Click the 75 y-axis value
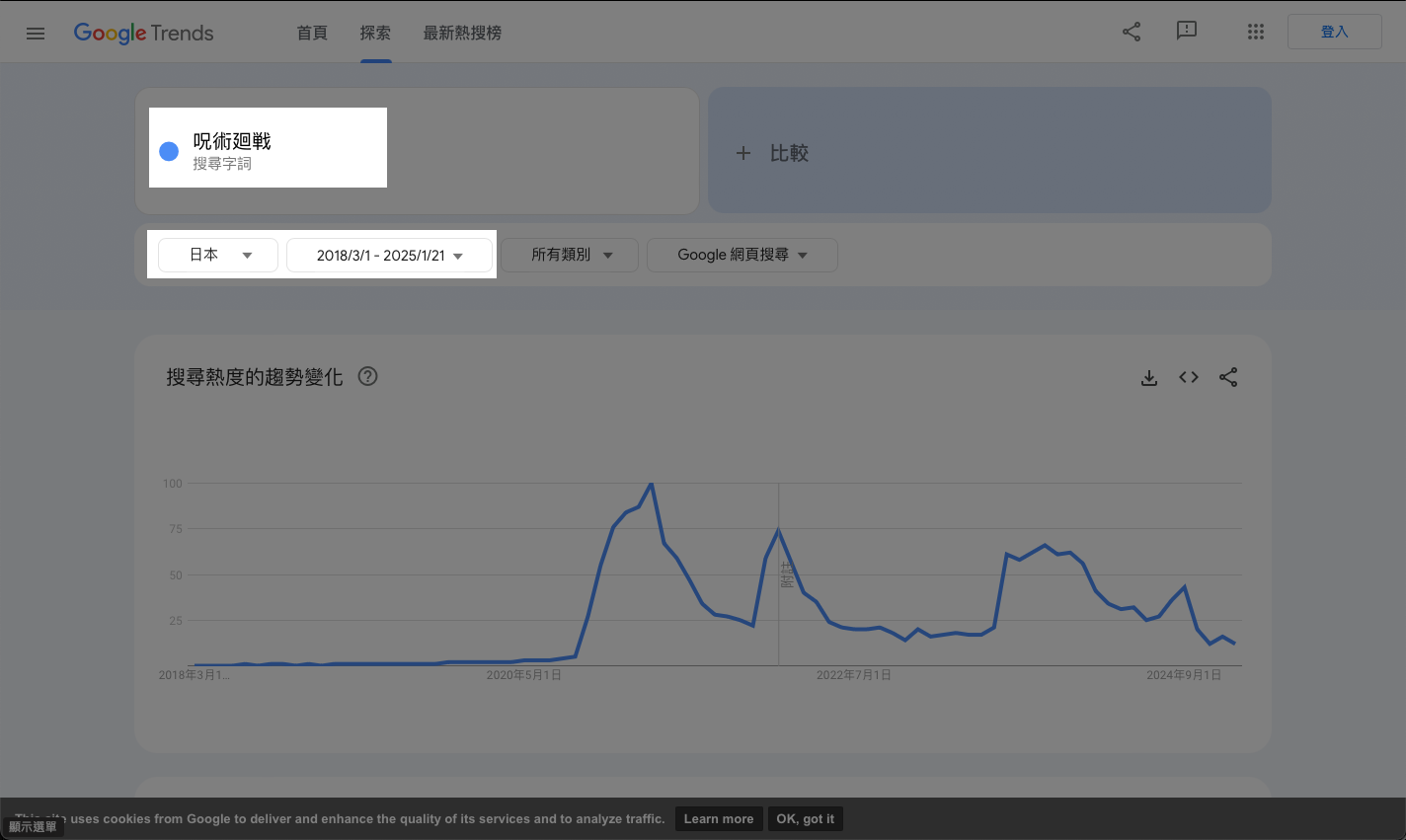Image resolution: width=1406 pixels, height=840 pixels. coord(176,529)
